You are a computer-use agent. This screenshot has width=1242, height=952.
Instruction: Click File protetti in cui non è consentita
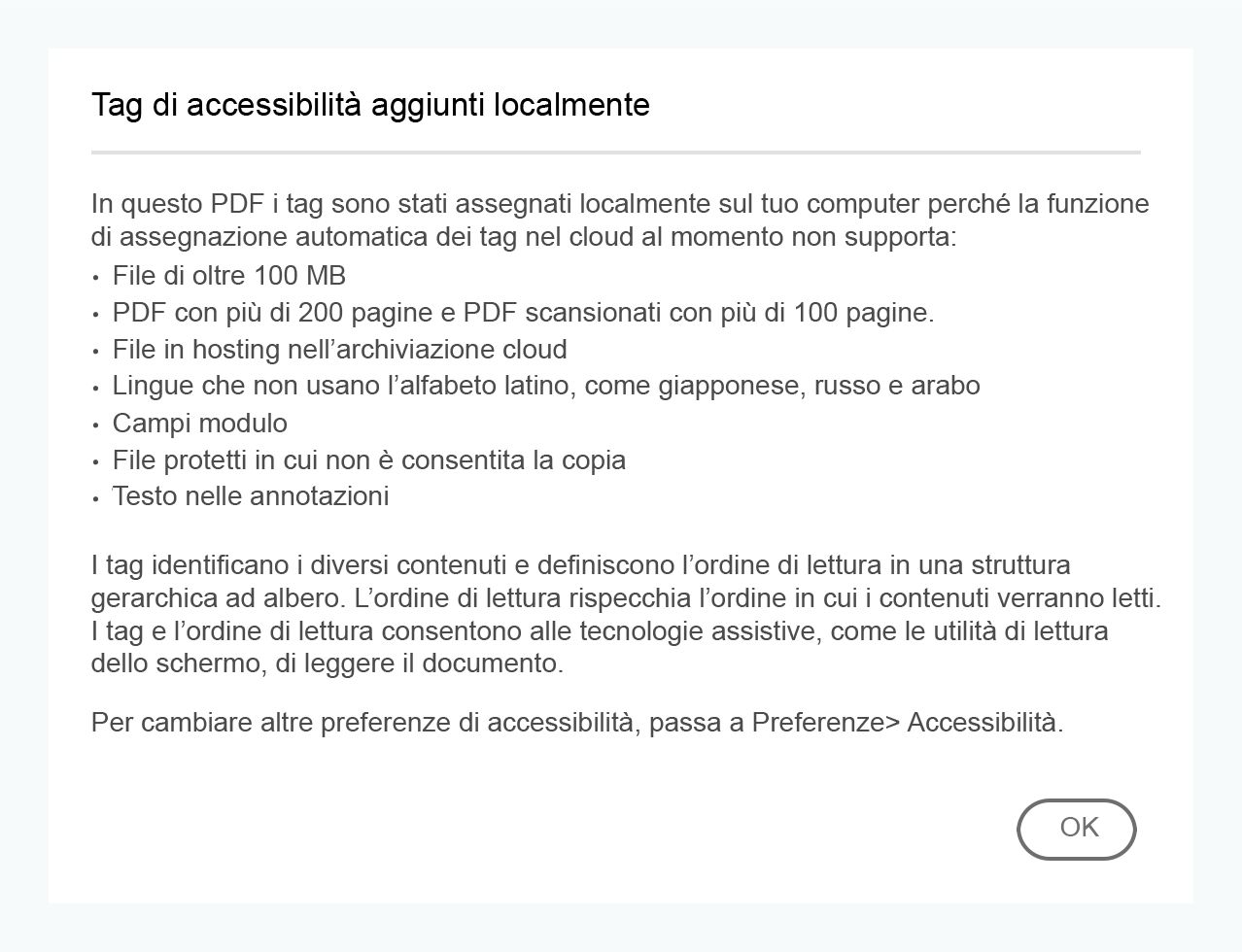pyautogui.click(x=368, y=459)
